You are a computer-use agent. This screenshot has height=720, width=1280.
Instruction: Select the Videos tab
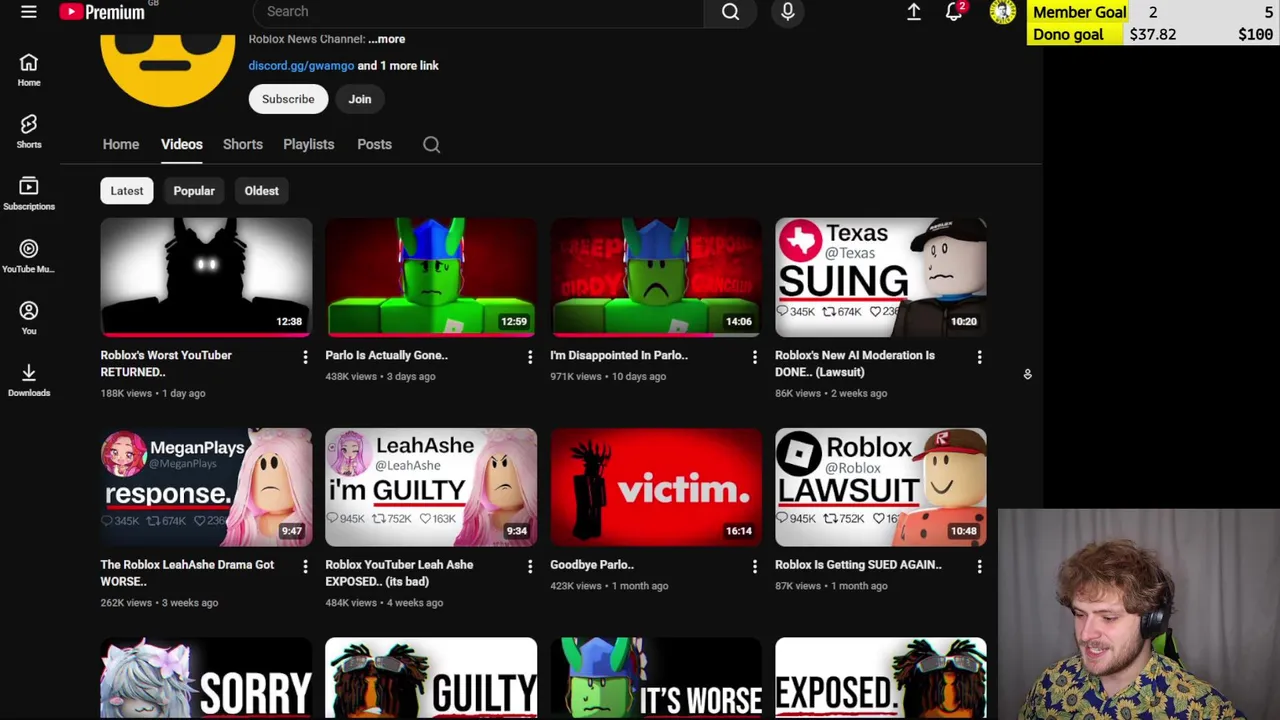pos(181,144)
